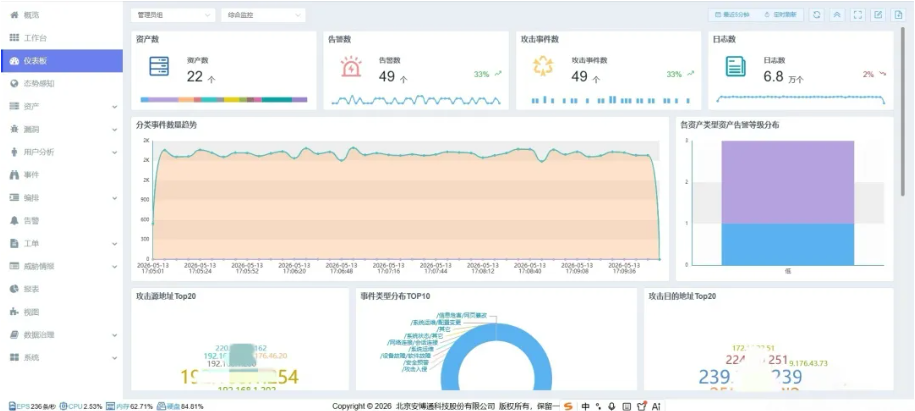Click the 资产数 server stack icon

coord(159,67)
